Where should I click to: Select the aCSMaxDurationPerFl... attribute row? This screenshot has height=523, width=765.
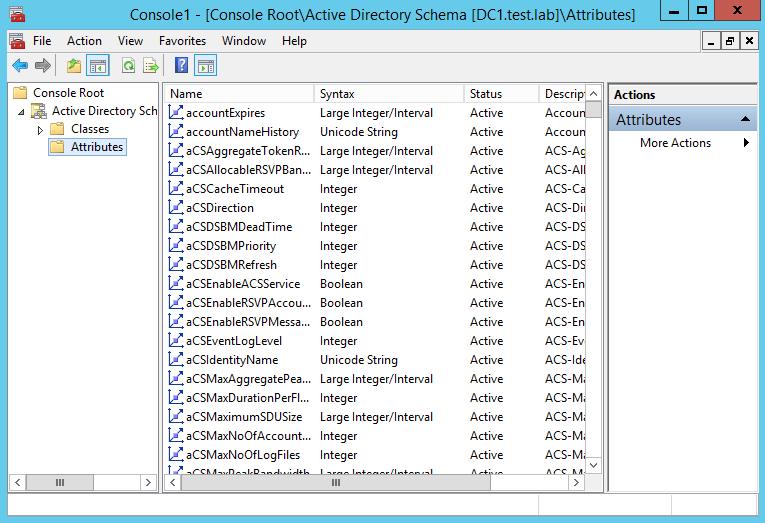tap(376, 398)
